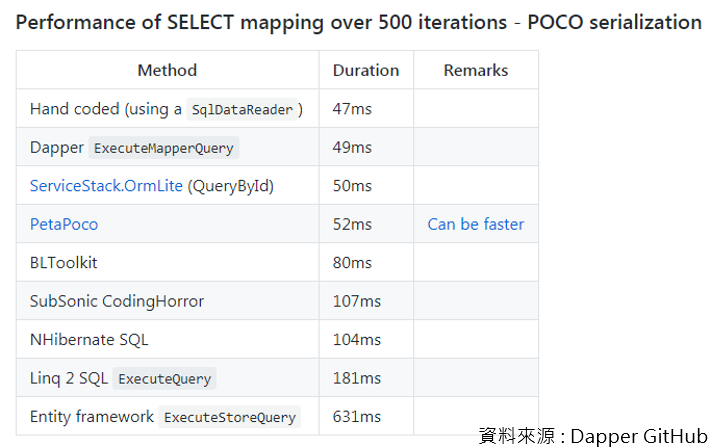Viewport: 710px width, 447px height.
Task: Follow the "Can be faster" remark link
Action: [475, 224]
